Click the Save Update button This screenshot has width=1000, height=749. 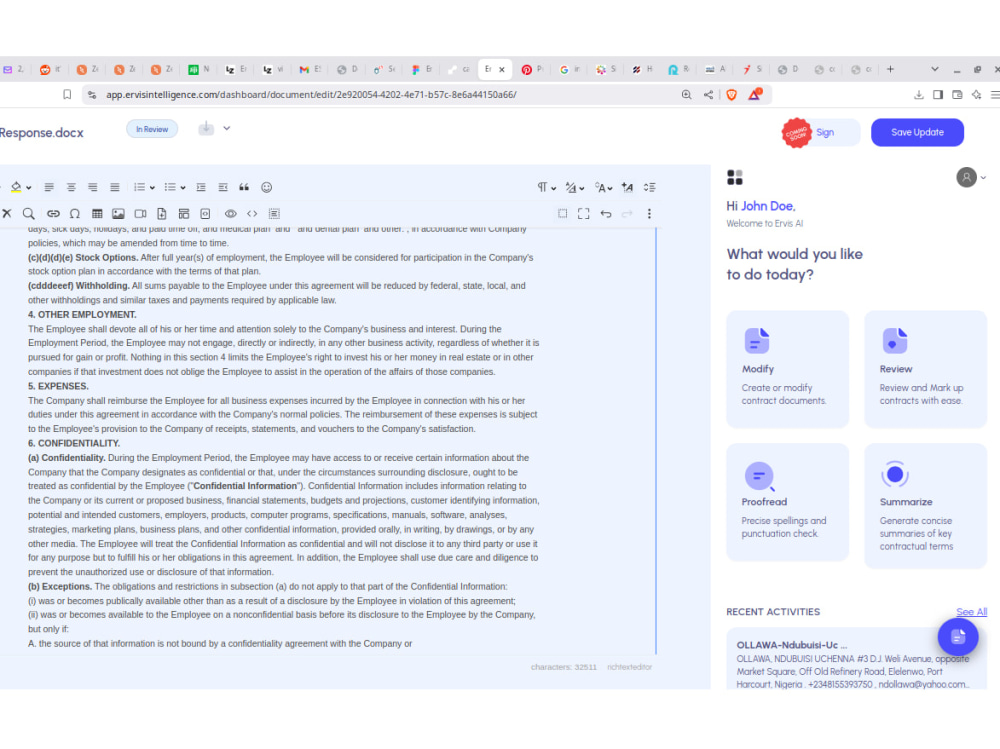[917, 132]
